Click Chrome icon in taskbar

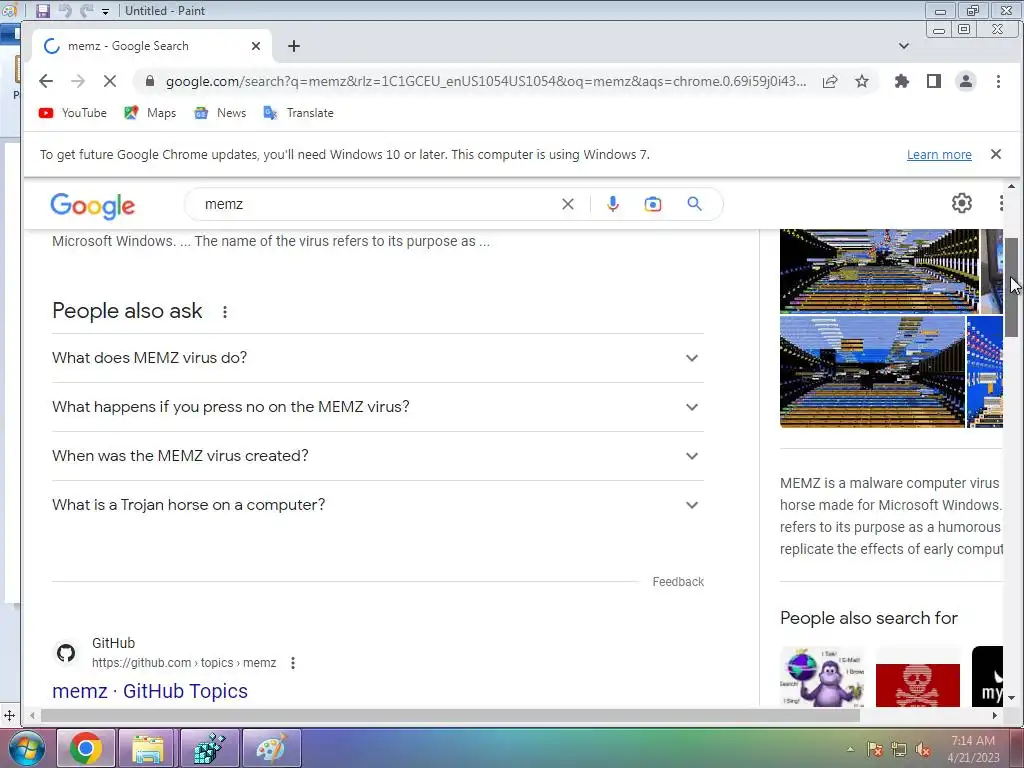(x=86, y=748)
